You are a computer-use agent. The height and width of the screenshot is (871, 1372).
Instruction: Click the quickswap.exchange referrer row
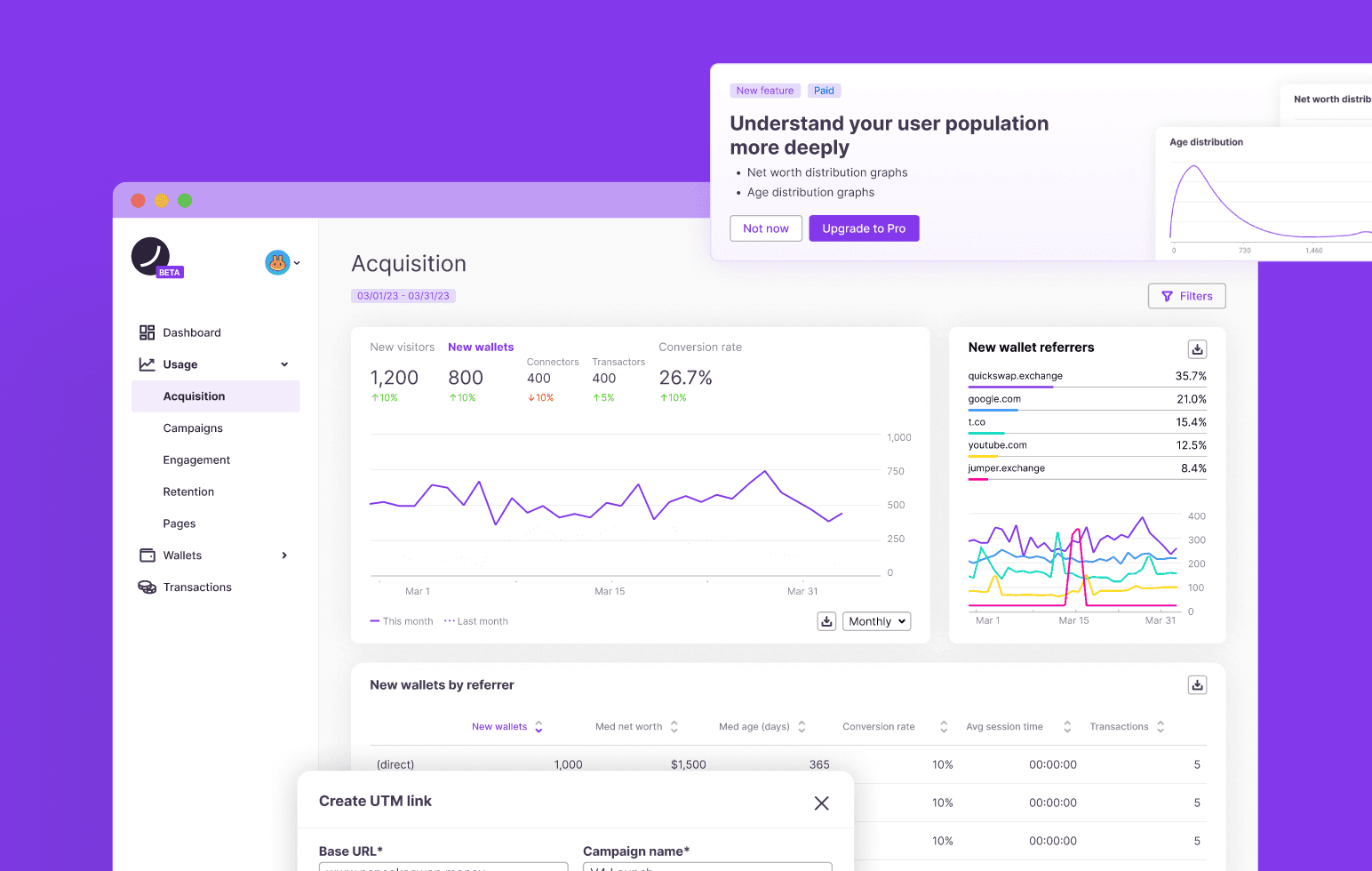coord(1087,378)
